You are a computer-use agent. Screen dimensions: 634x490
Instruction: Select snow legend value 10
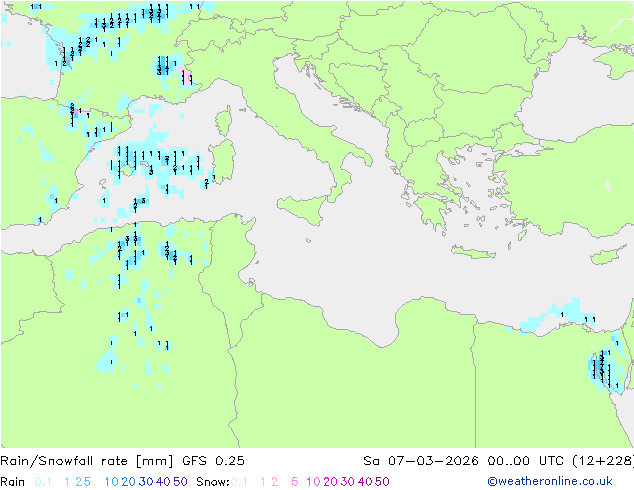(313, 482)
